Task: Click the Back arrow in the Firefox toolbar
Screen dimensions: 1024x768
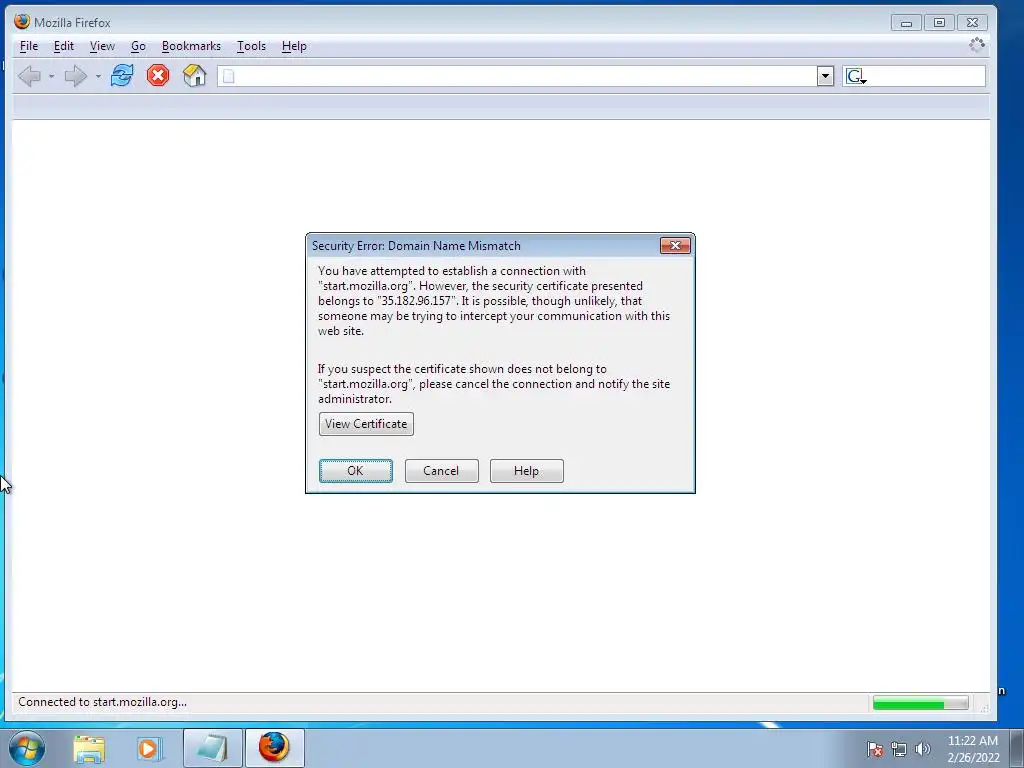Action: [29, 76]
